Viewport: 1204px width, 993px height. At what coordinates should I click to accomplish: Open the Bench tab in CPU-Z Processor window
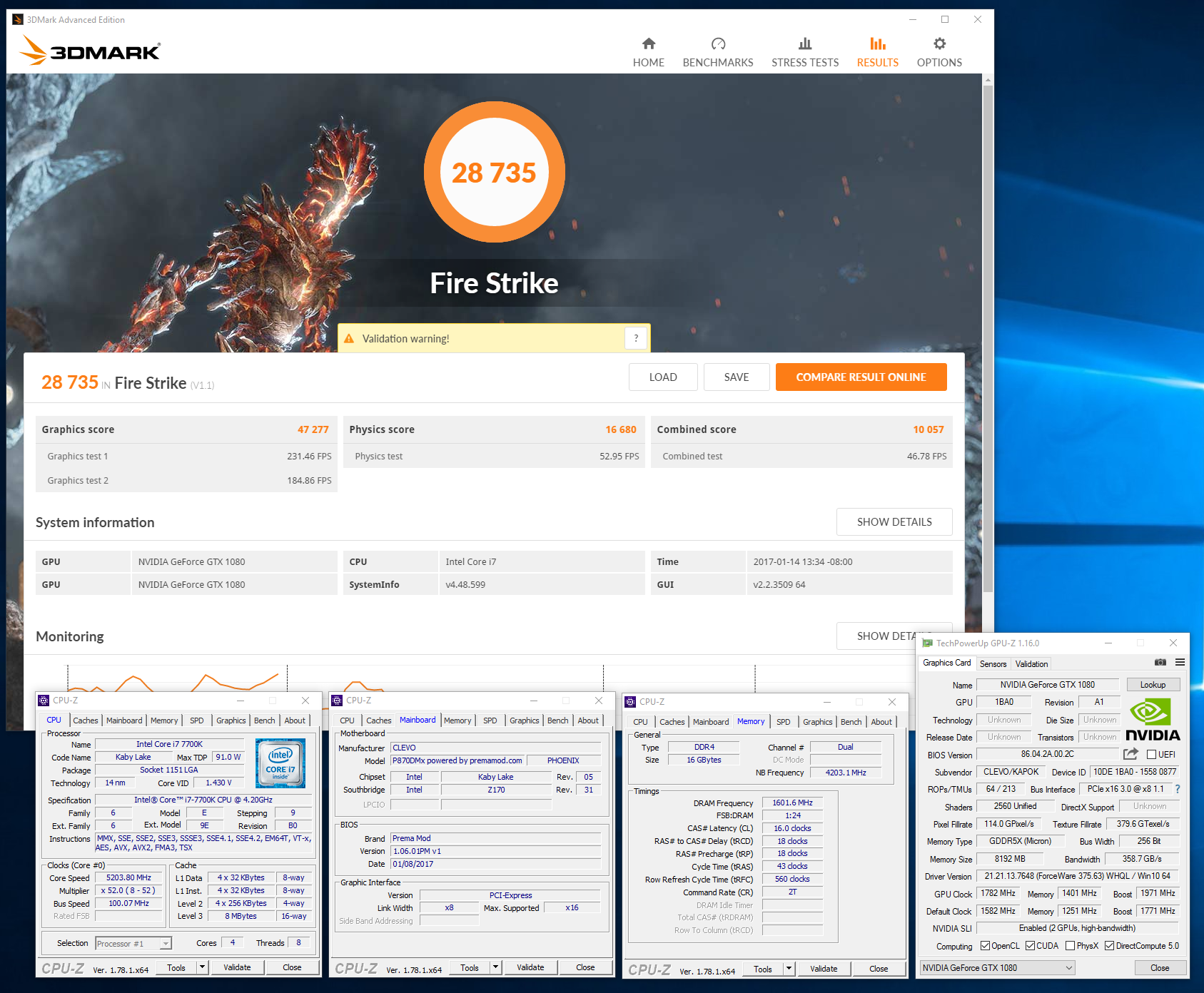[x=264, y=720]
